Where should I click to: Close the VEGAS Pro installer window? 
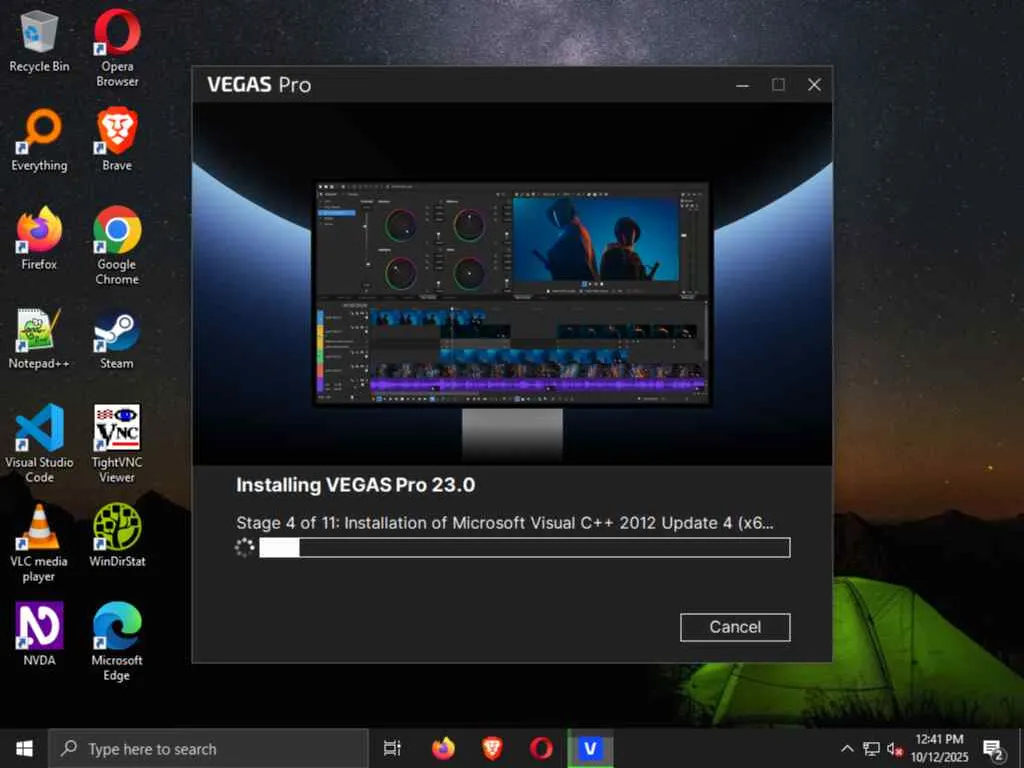pos(814,85)
